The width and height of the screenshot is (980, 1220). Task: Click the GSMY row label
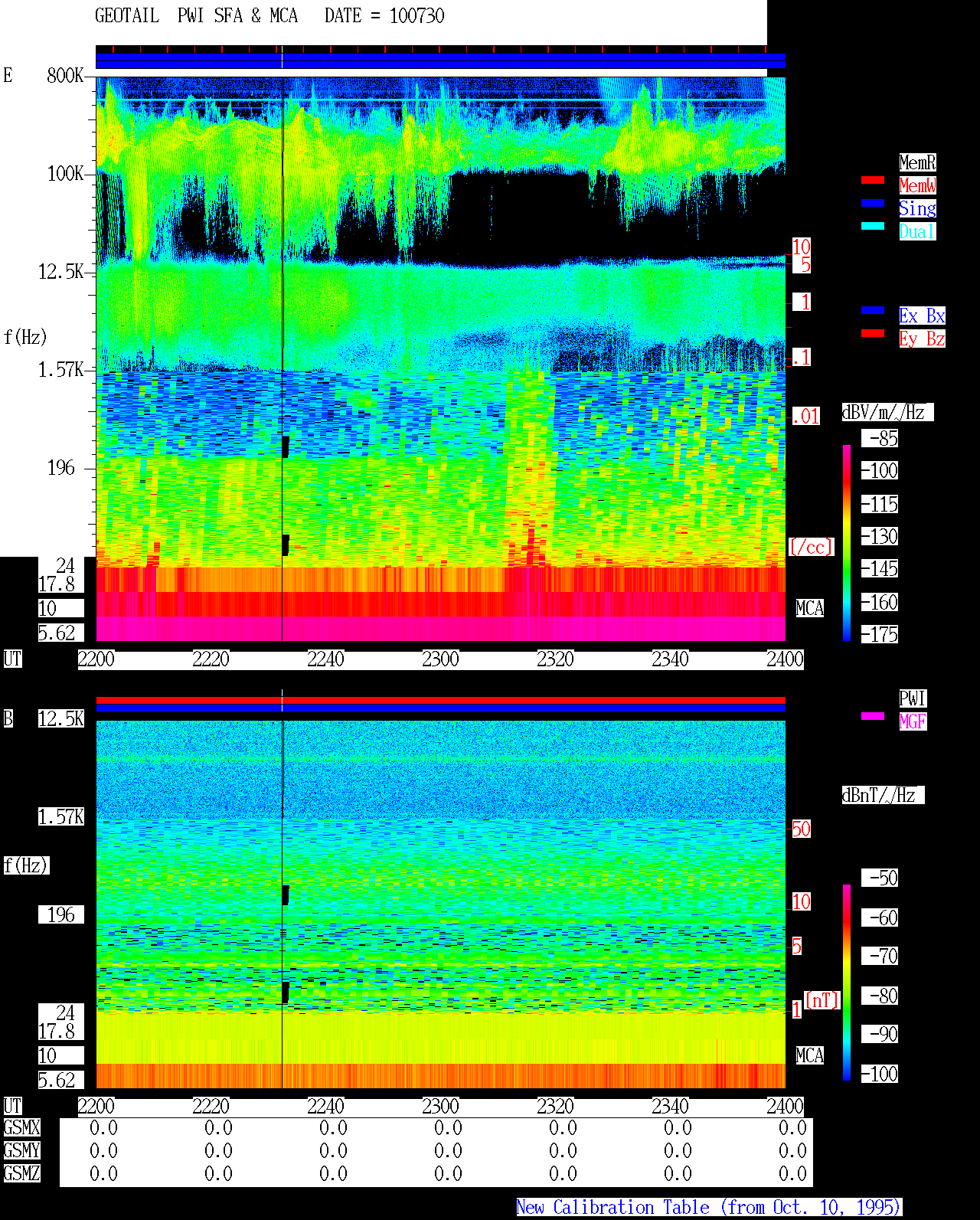click(21, 1150)
